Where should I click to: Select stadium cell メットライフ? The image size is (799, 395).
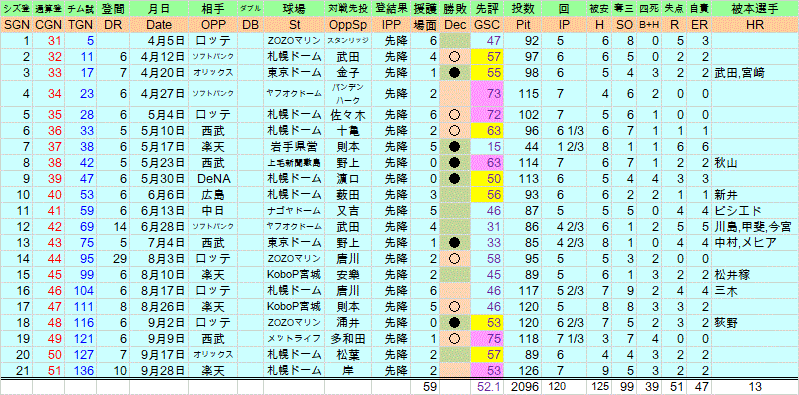coord(294,338)
